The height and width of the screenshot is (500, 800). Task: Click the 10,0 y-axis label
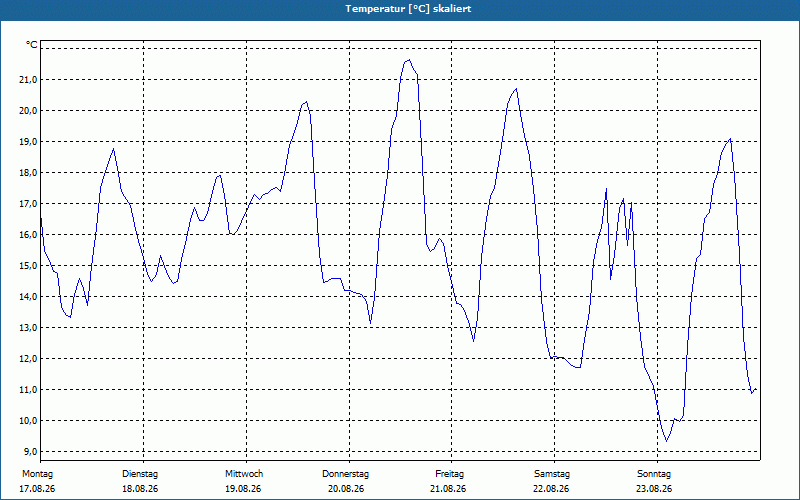[x=28, y=421]
